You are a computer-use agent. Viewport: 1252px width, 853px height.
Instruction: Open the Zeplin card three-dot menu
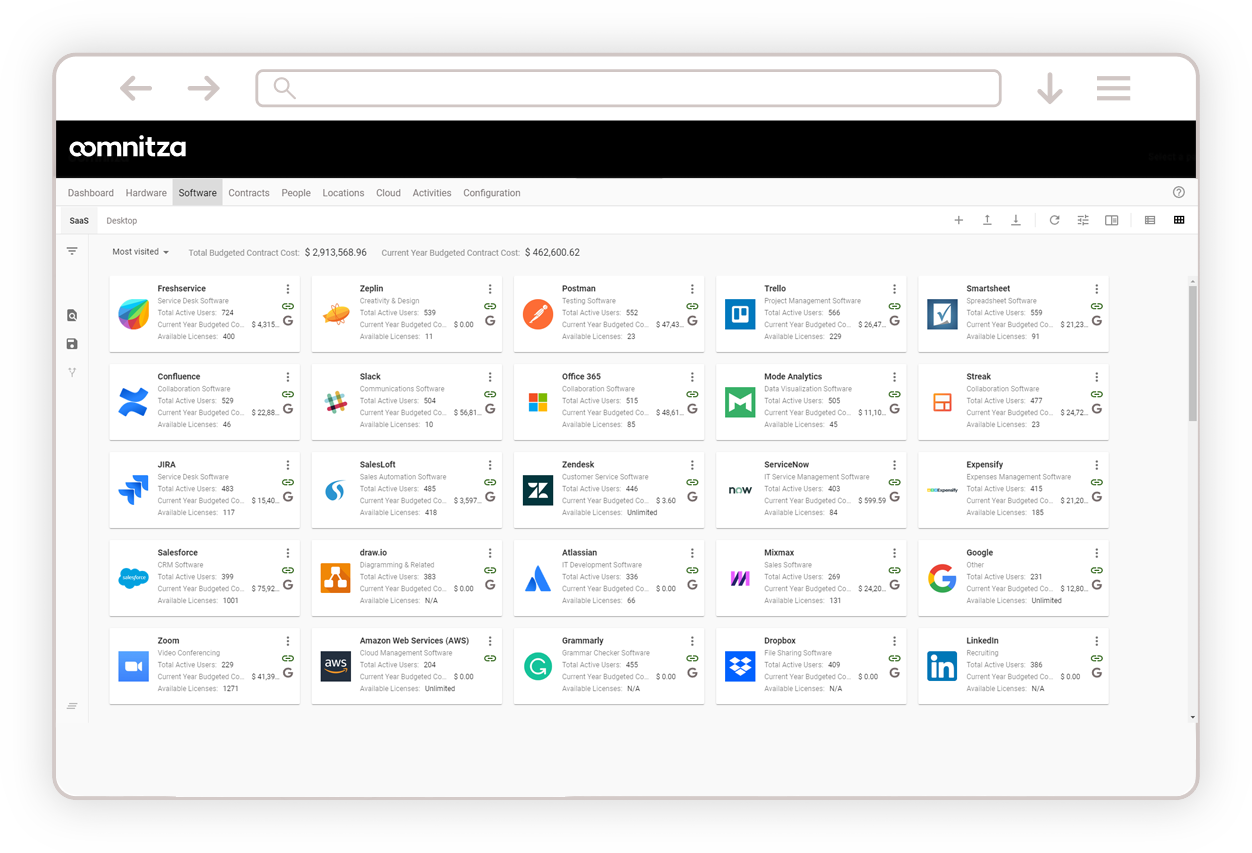click(x=490, y=289)
